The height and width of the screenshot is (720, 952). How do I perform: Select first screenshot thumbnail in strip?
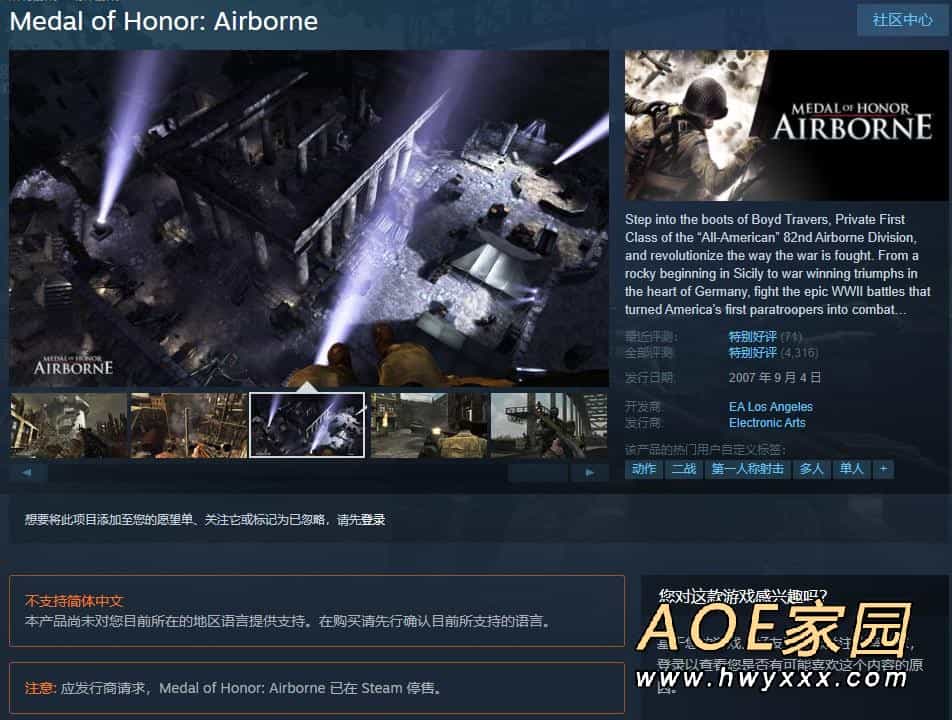pos(69,425)
